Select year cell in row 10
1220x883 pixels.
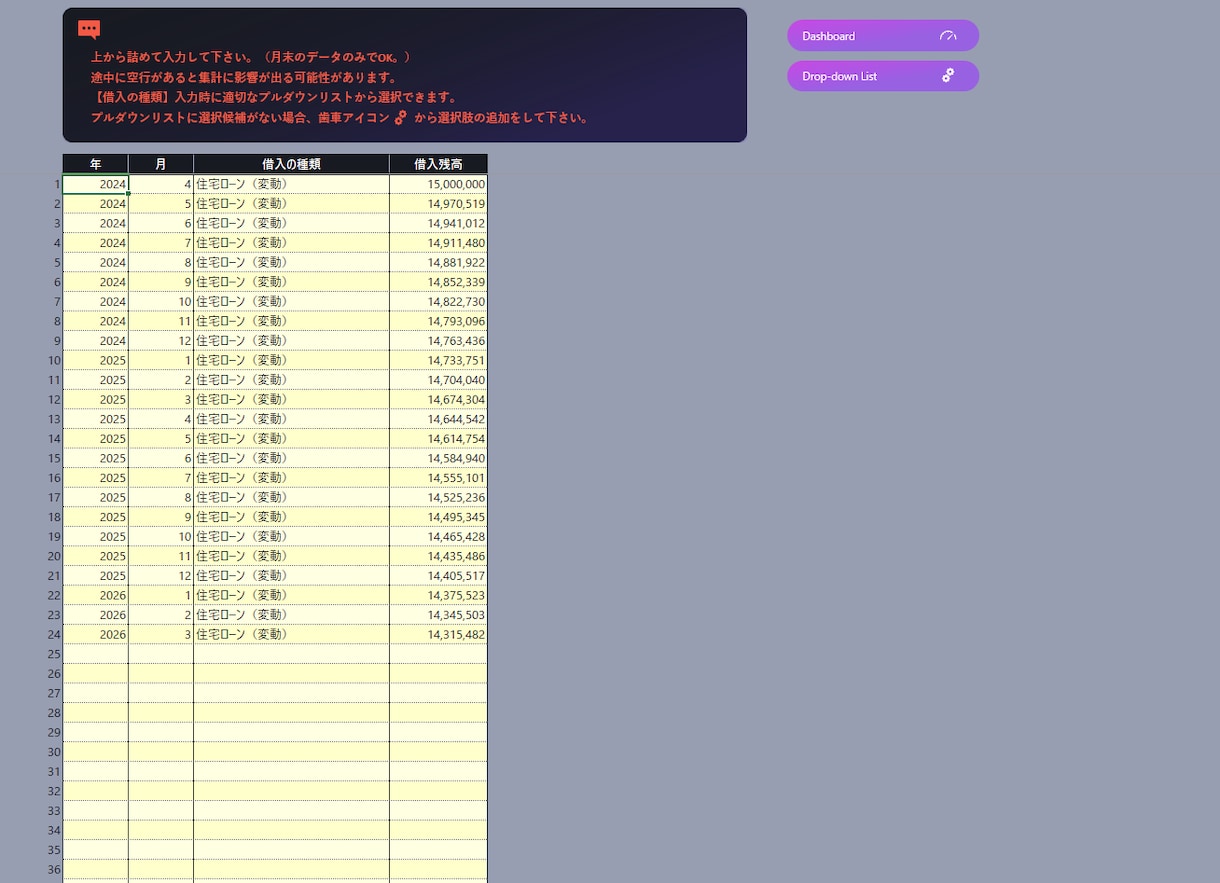pos(96,360)
